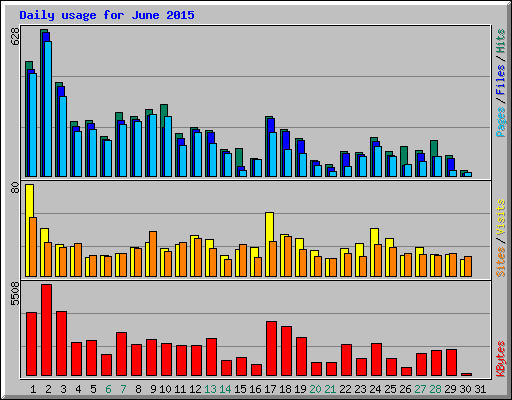
Task: Click the y-axis value 80
Action: coord(15,187)
